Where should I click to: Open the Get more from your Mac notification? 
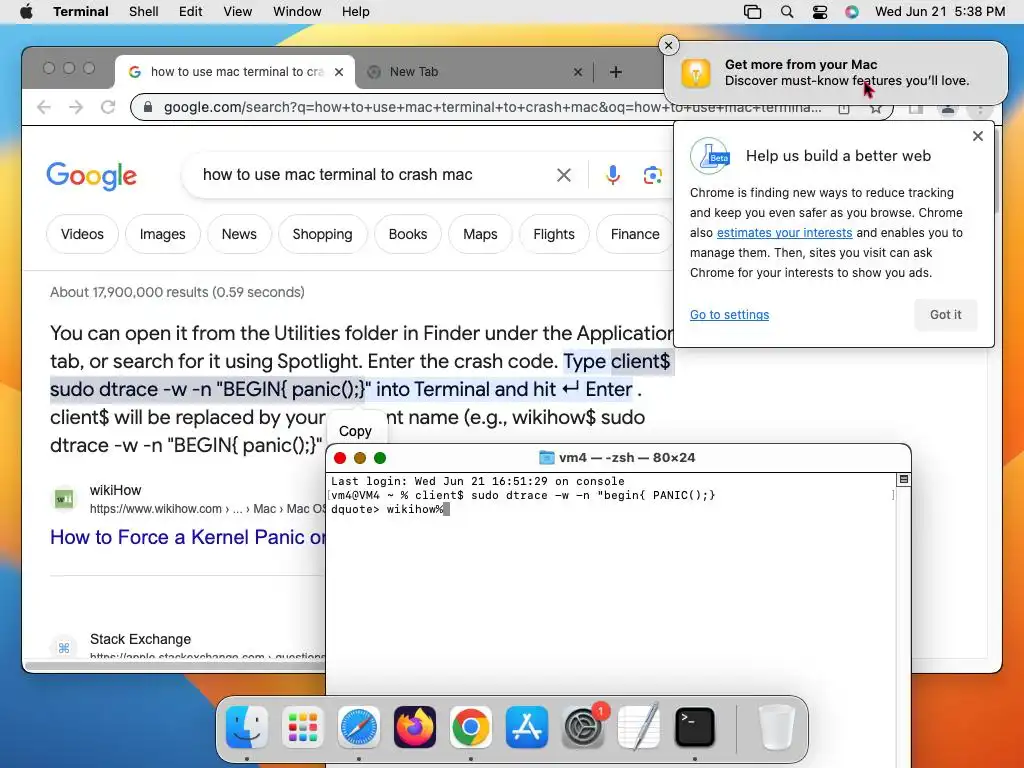click(836, 72)
